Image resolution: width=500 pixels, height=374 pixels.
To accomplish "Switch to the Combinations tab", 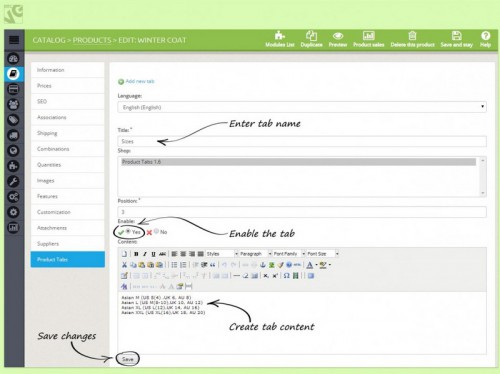I will (68, 149).
